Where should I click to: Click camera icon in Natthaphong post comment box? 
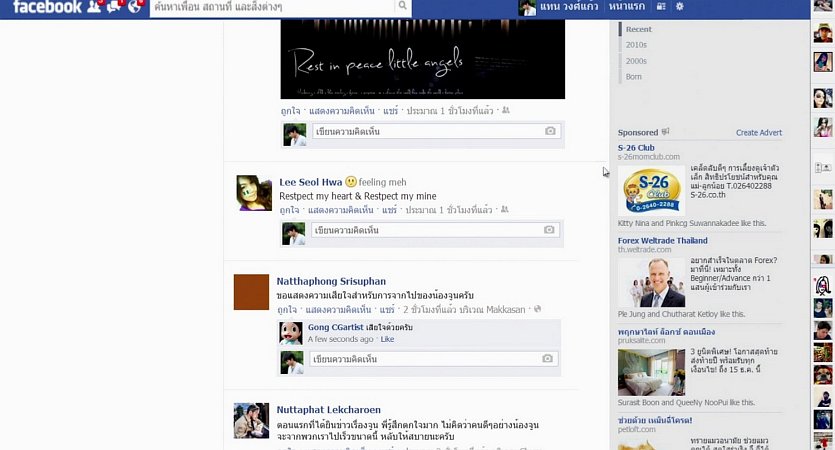547,359
